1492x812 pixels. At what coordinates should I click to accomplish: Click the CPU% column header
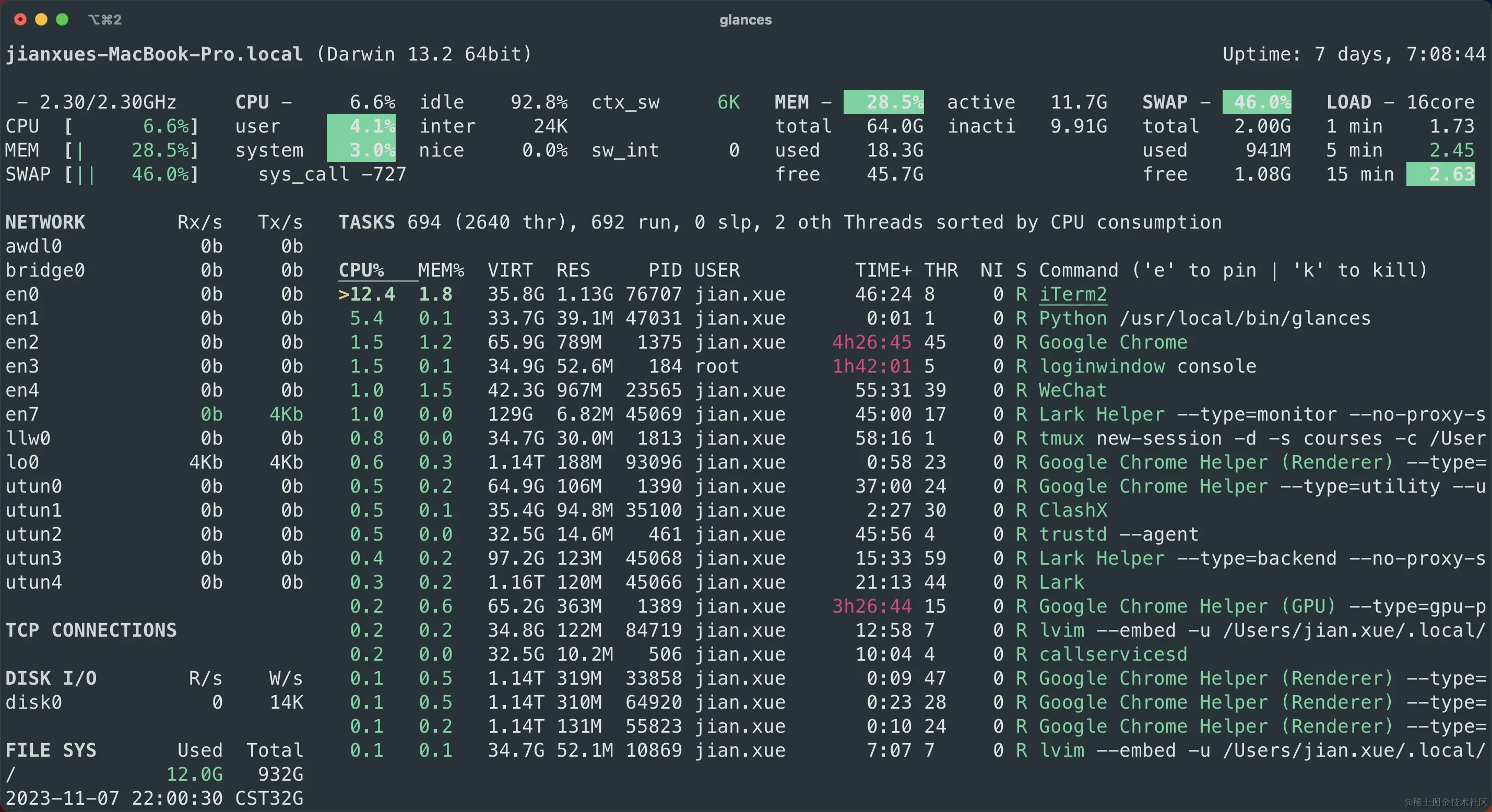coord(361,270)
